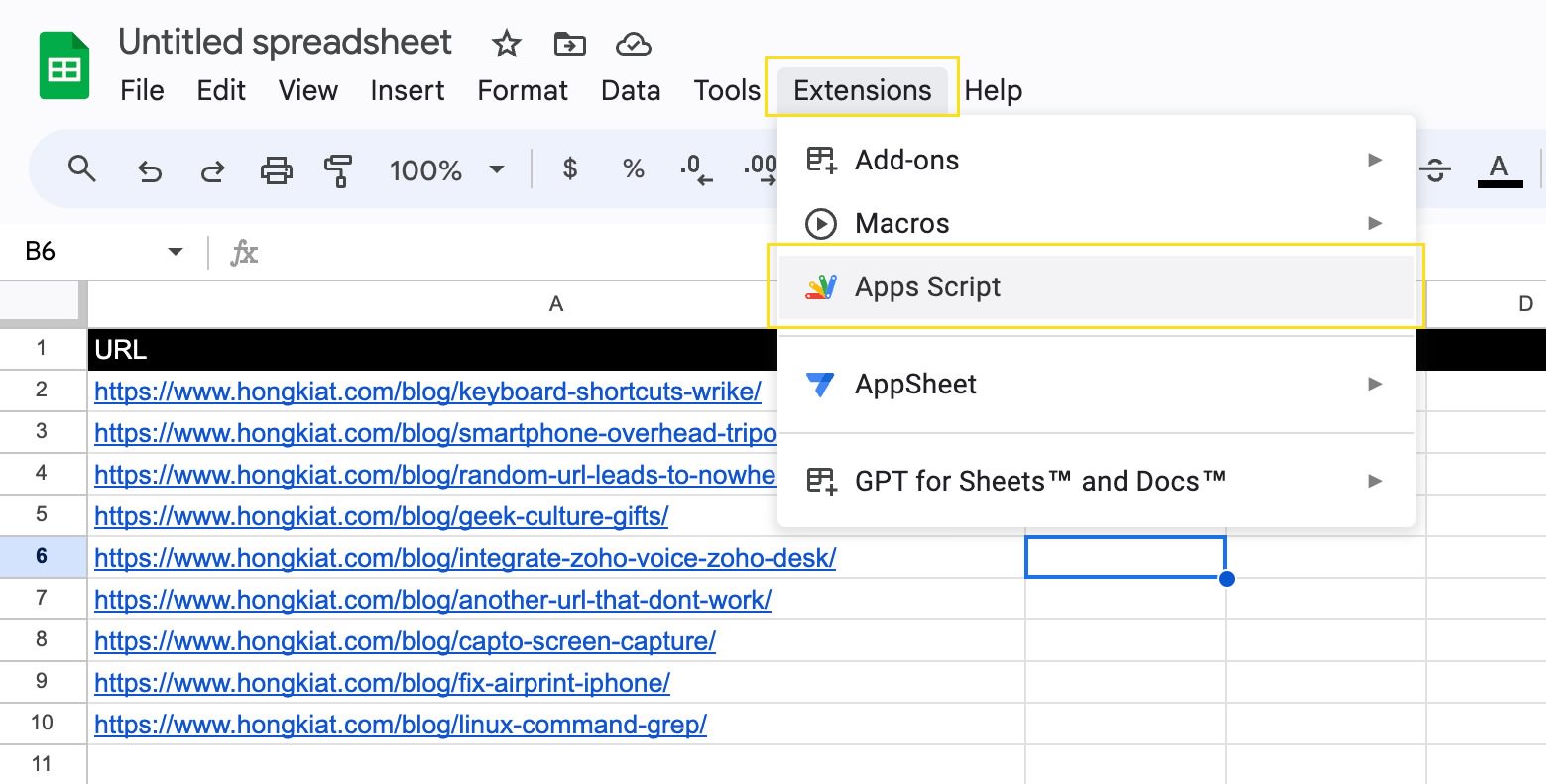Expand the Add-ons submenu arrow

pyautogui.click(x=1375, y=160)
